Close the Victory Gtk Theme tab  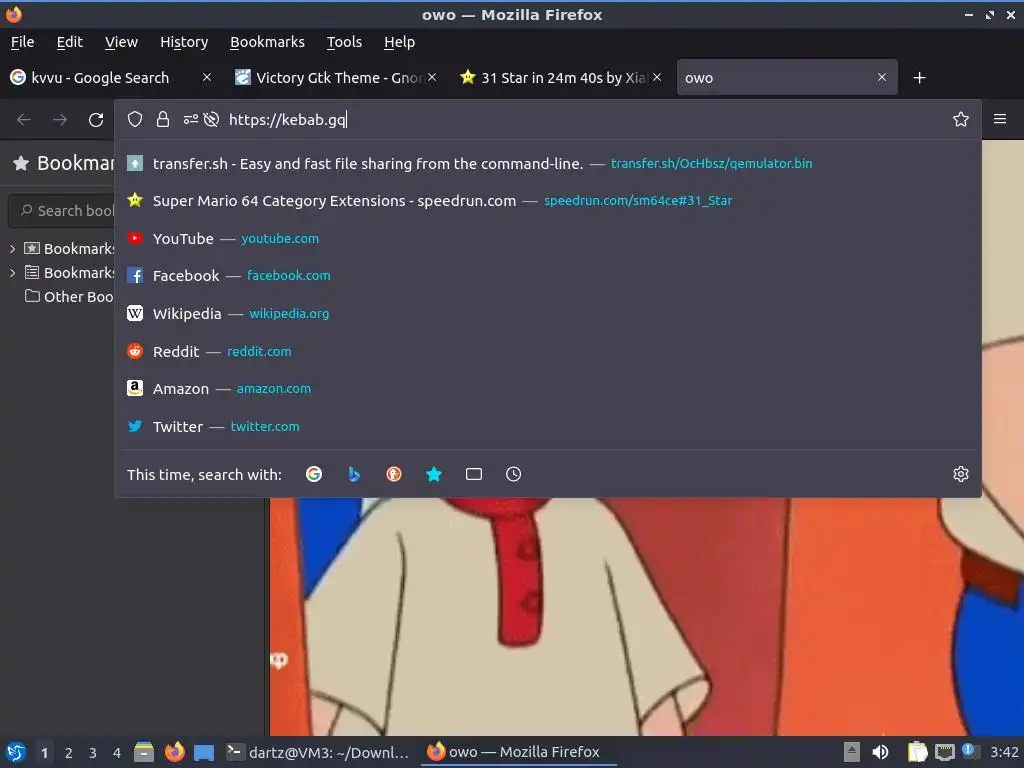click(432, 78)
